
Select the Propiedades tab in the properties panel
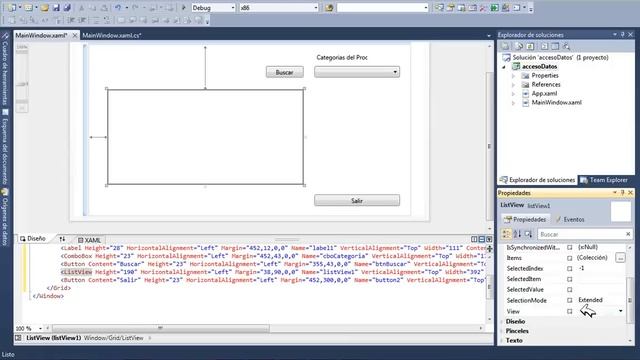coord(525,220)
